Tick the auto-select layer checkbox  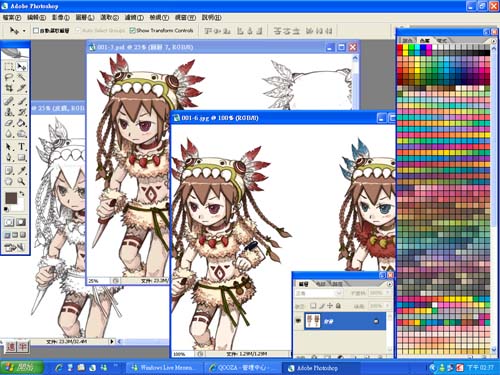click(36, 30)
